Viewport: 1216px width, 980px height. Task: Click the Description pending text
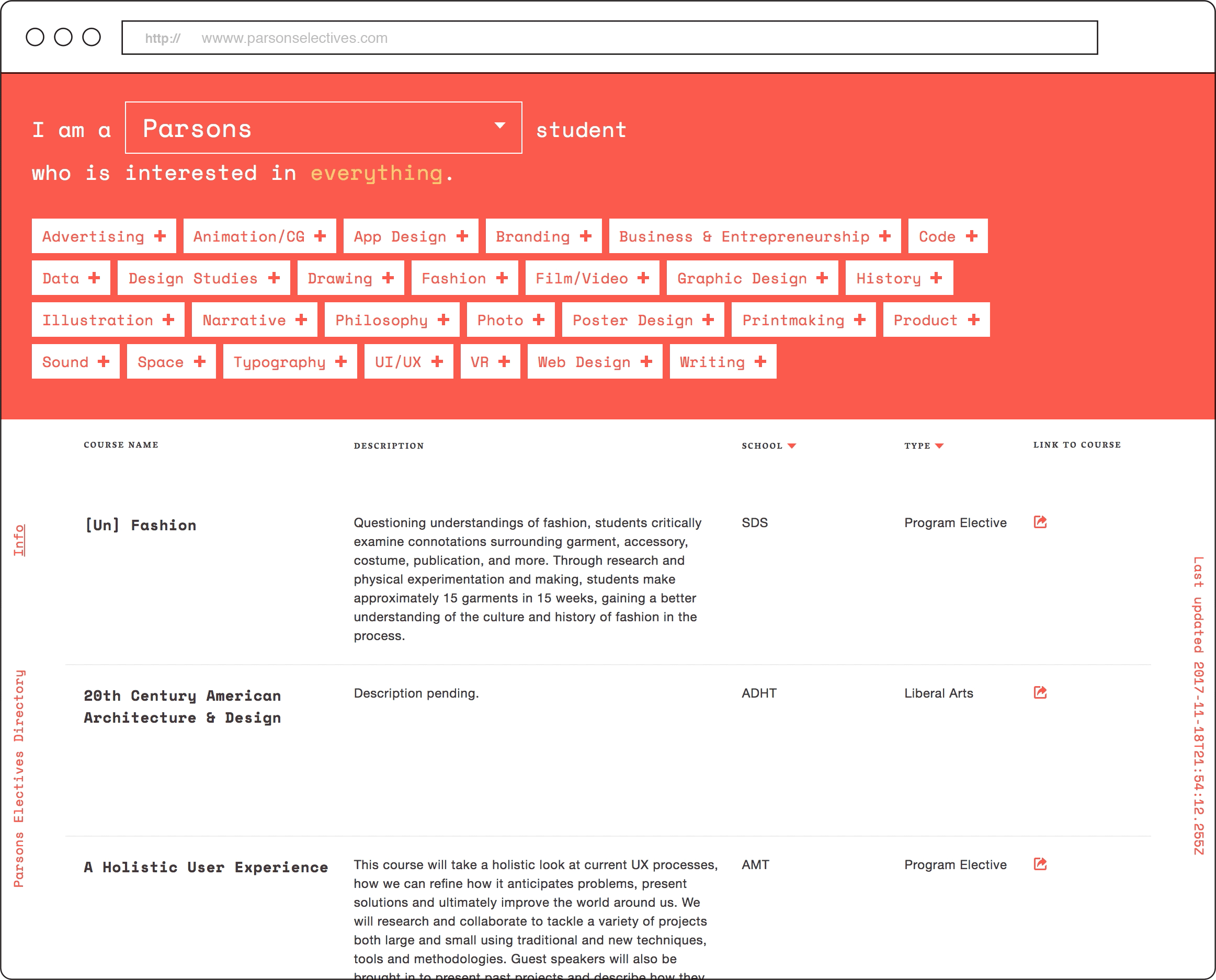coord(416,693)
